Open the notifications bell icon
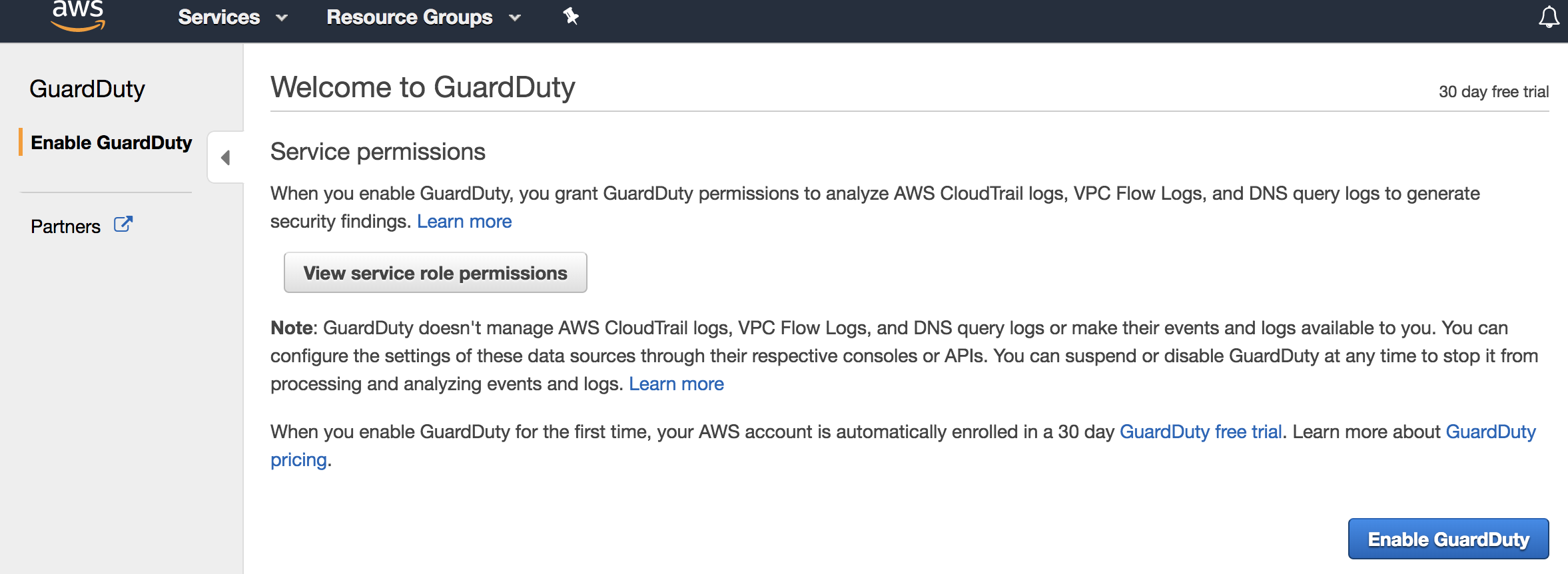This screenshot has height=574, width=1568. 1549,17
